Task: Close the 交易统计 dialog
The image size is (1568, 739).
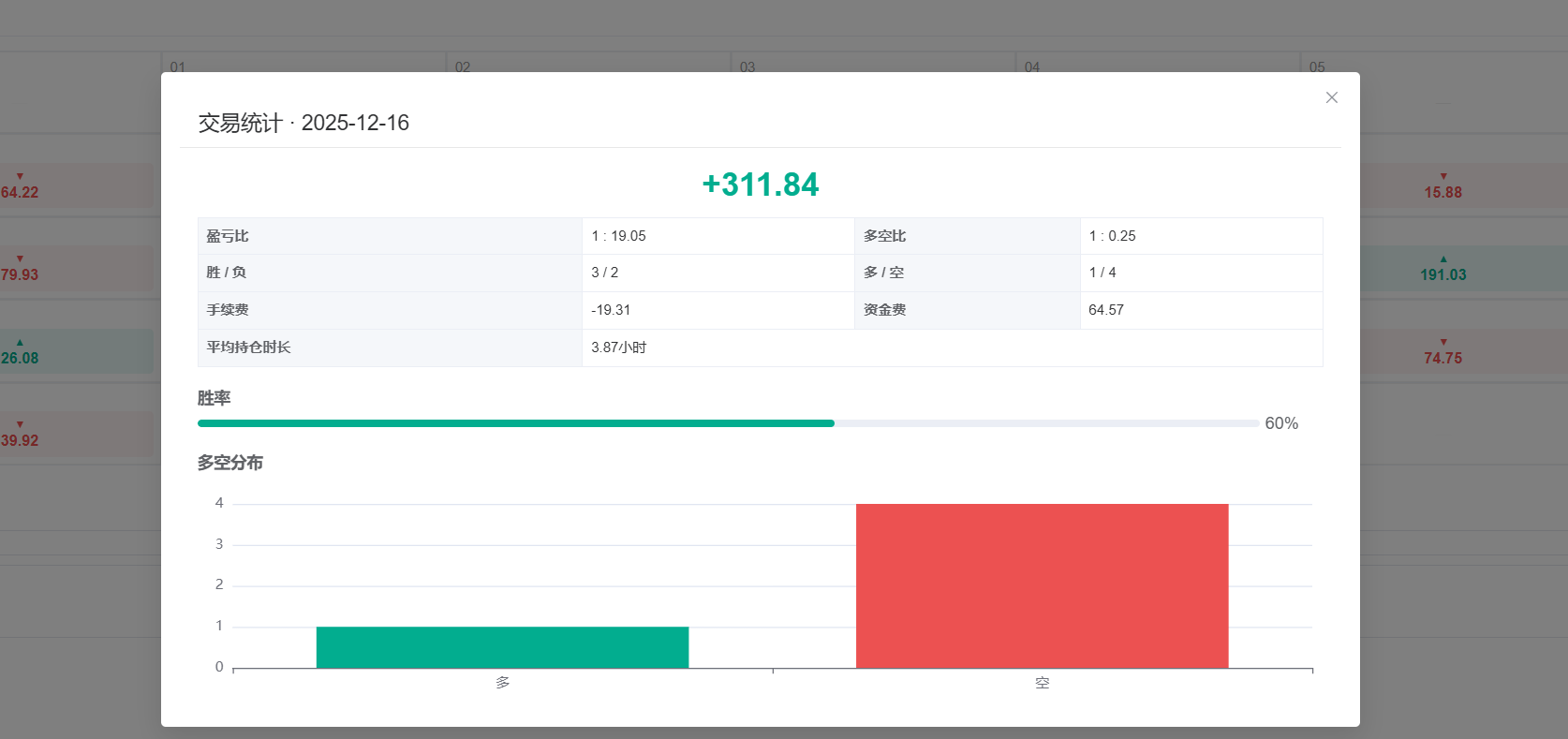Action: tap(1331, 97)
